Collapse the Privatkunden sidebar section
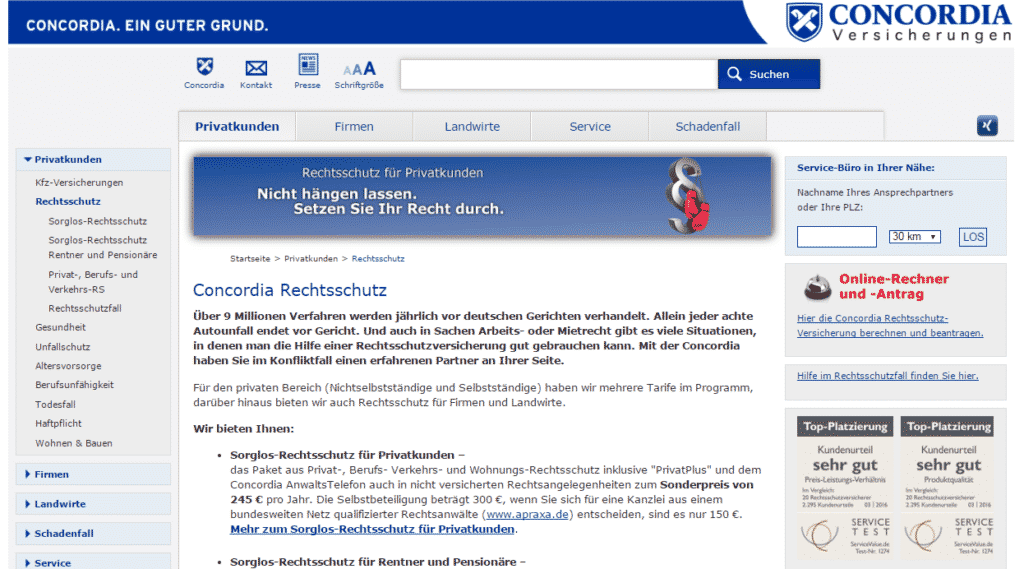 [x=93, y=159]
